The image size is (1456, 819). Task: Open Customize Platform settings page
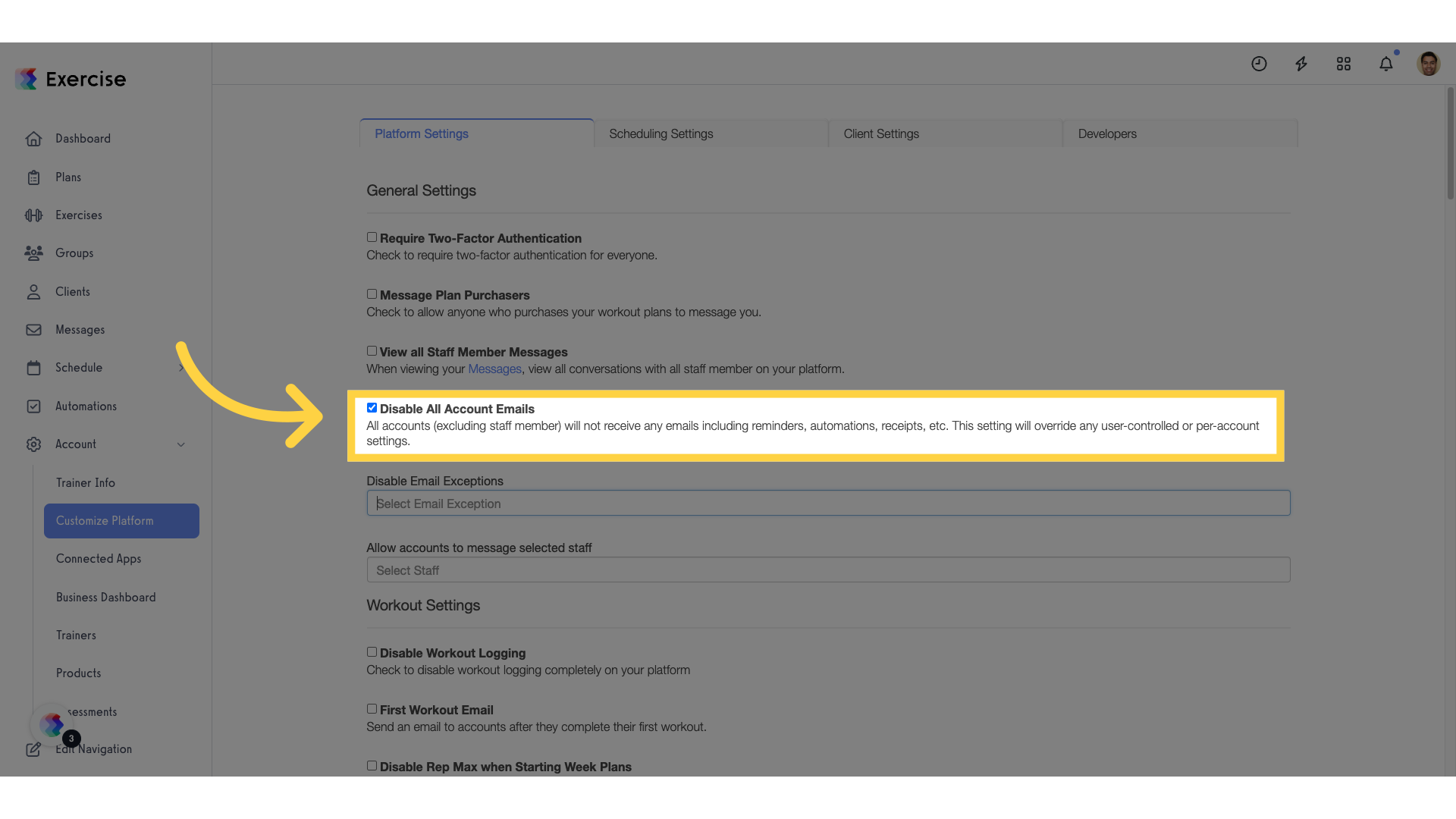tap(105, 520)
